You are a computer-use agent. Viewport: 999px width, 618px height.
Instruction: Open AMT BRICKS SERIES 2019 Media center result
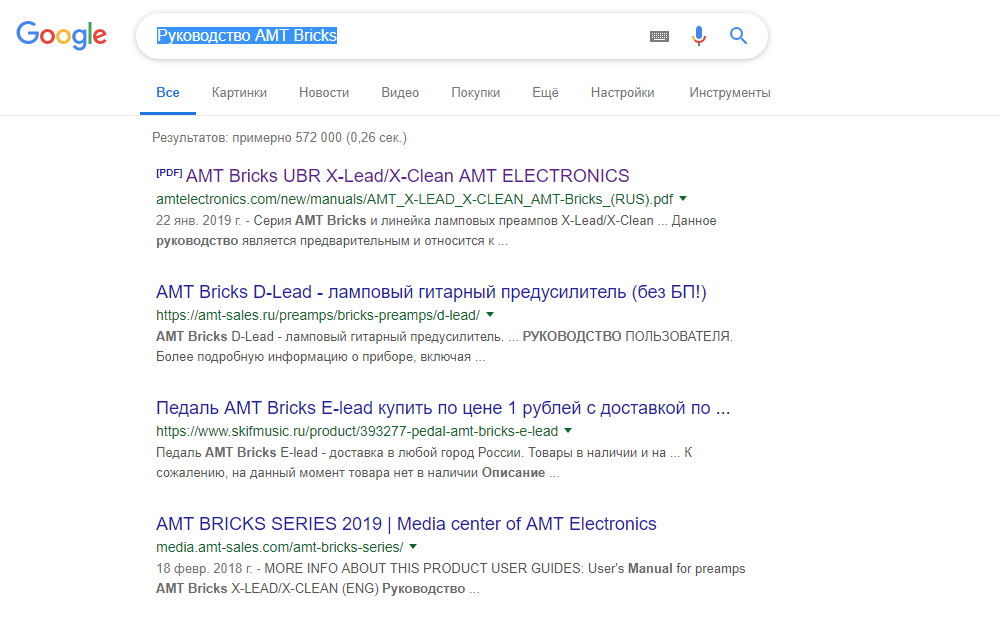point(406,524)
